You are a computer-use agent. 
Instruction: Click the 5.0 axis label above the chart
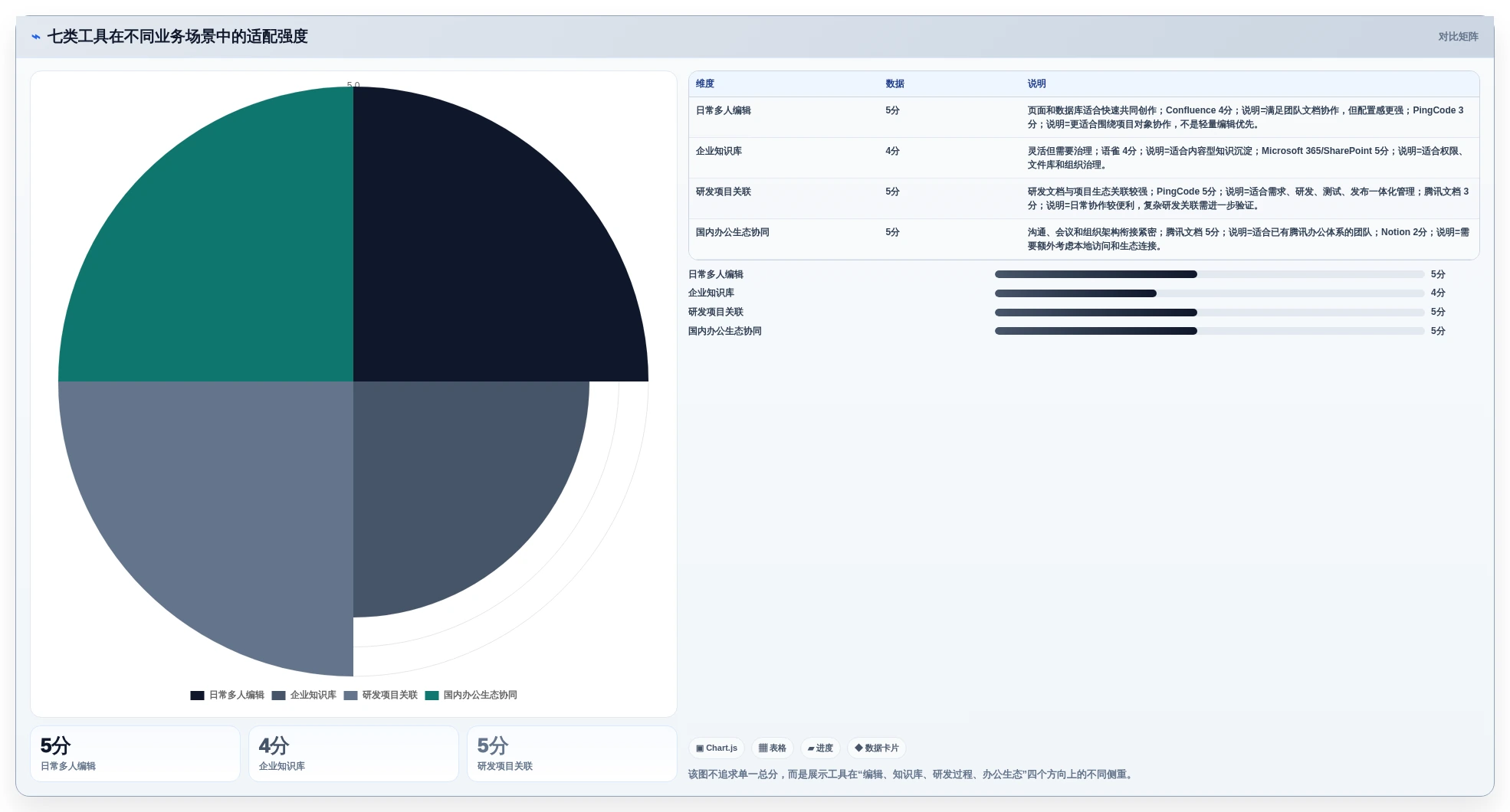[x=353, y=85]
